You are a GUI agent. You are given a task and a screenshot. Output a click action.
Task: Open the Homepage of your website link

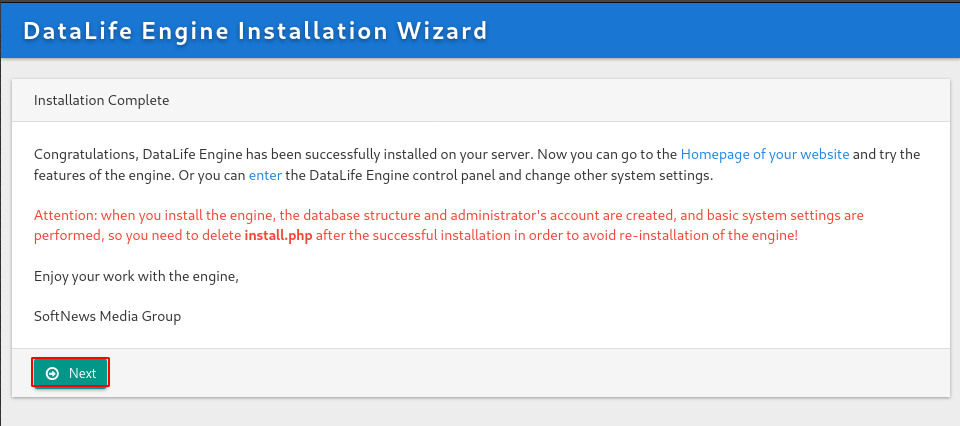click(x=765, y=154)
